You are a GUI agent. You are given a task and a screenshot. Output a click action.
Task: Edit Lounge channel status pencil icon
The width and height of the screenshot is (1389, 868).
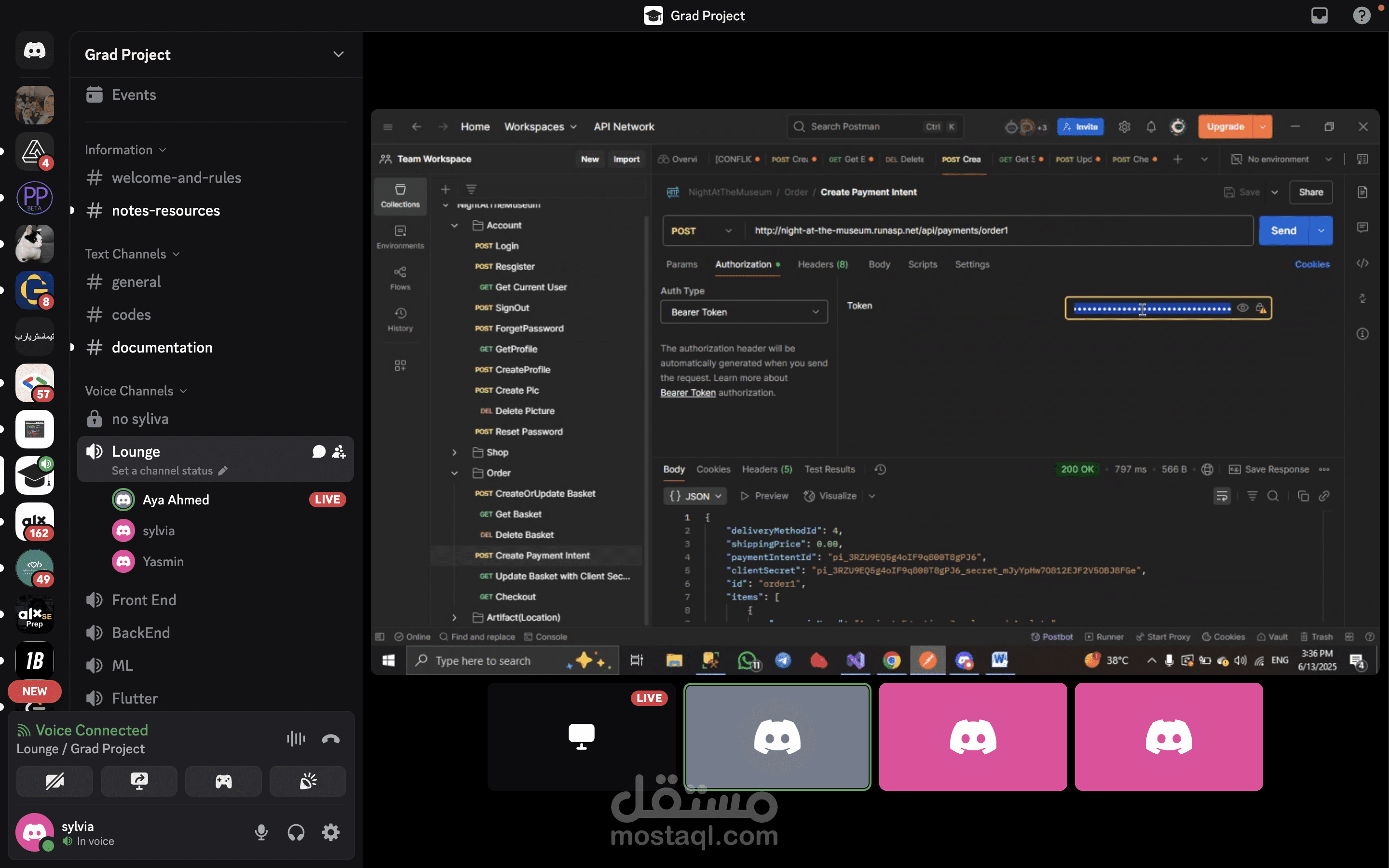point(223,471)
